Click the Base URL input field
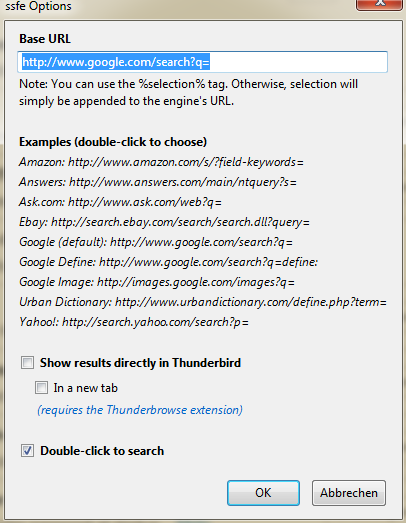 [202, 62]
